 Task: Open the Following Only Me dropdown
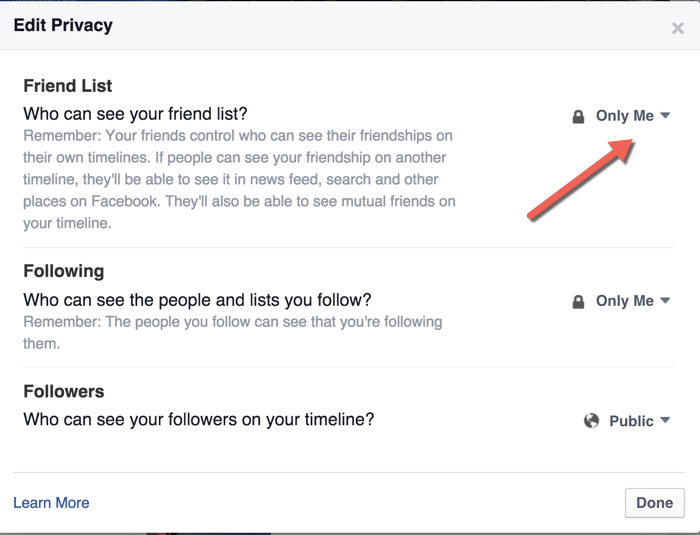[621, 301]
